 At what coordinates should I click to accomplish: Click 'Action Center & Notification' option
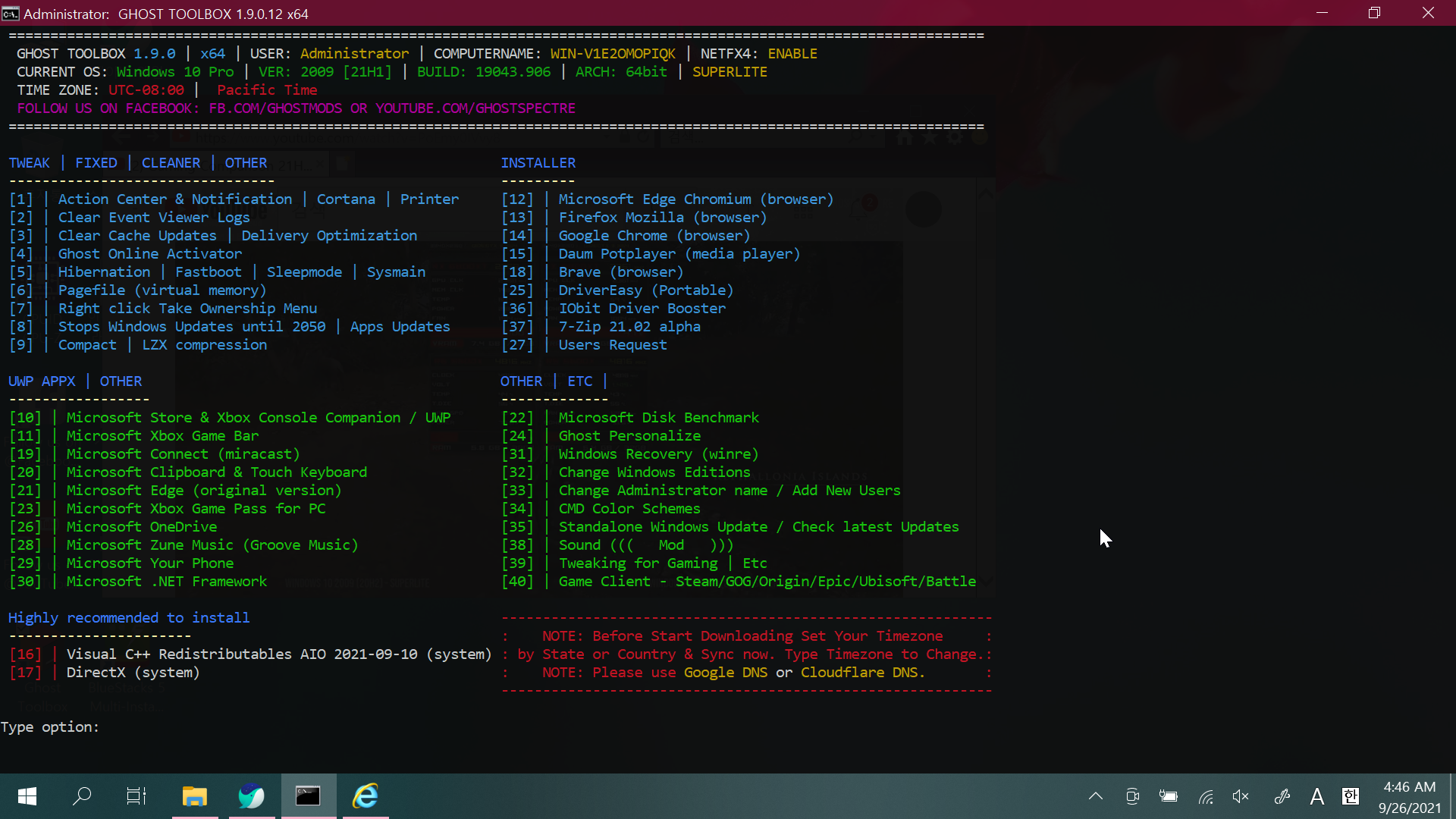[x=175, y=199]
